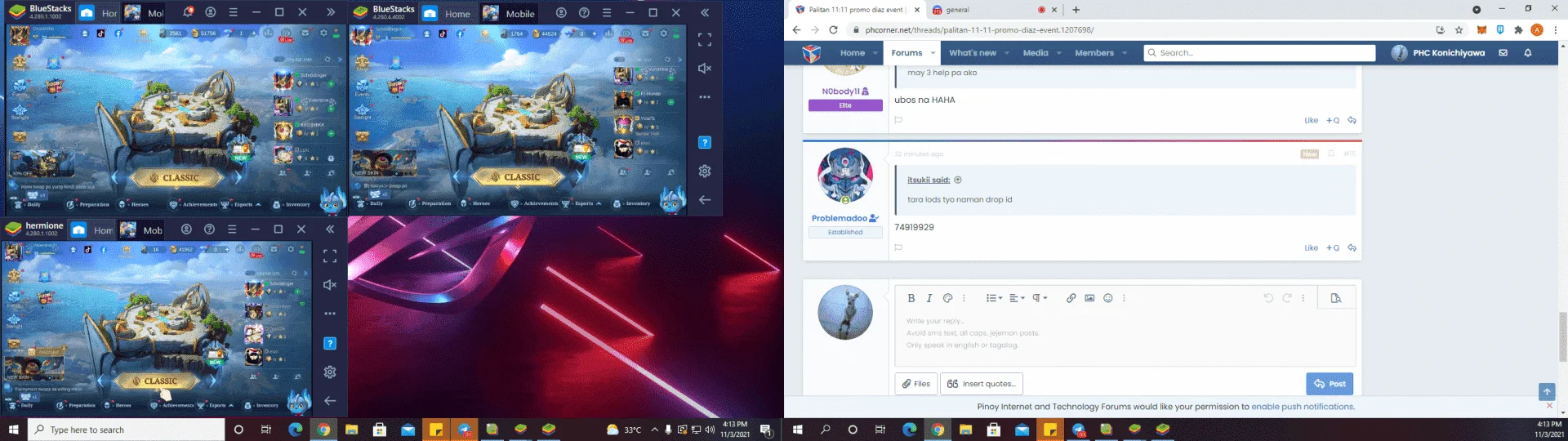Screen dimensions: 1568x441
Task: Open help icon in hermione window title bar
Action: (x=210, y=229)
